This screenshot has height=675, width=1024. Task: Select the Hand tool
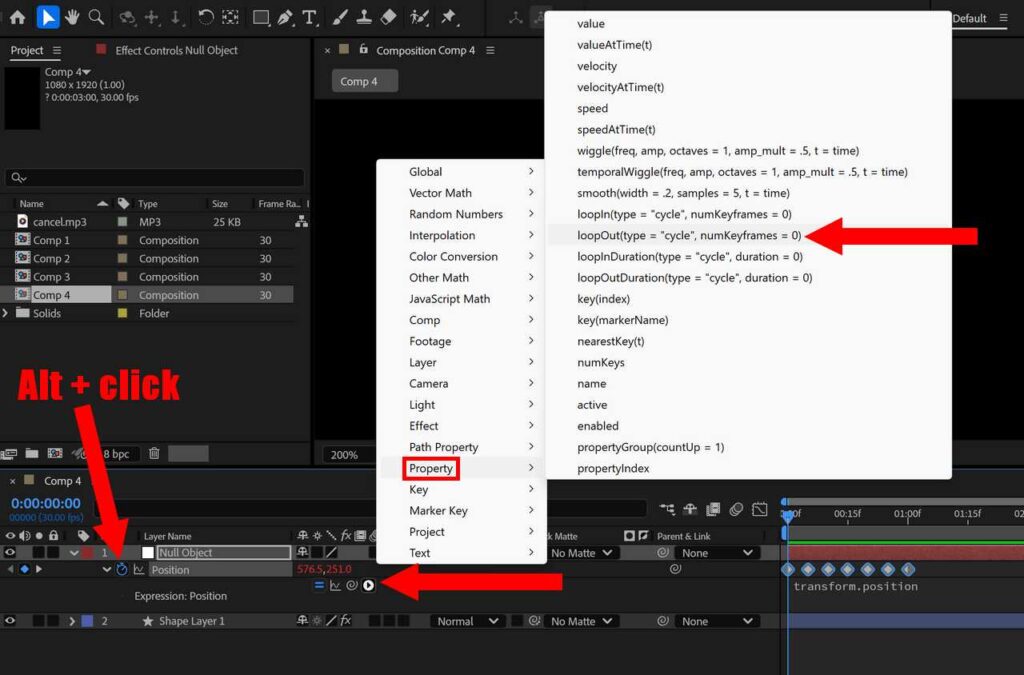coord(72,18)
